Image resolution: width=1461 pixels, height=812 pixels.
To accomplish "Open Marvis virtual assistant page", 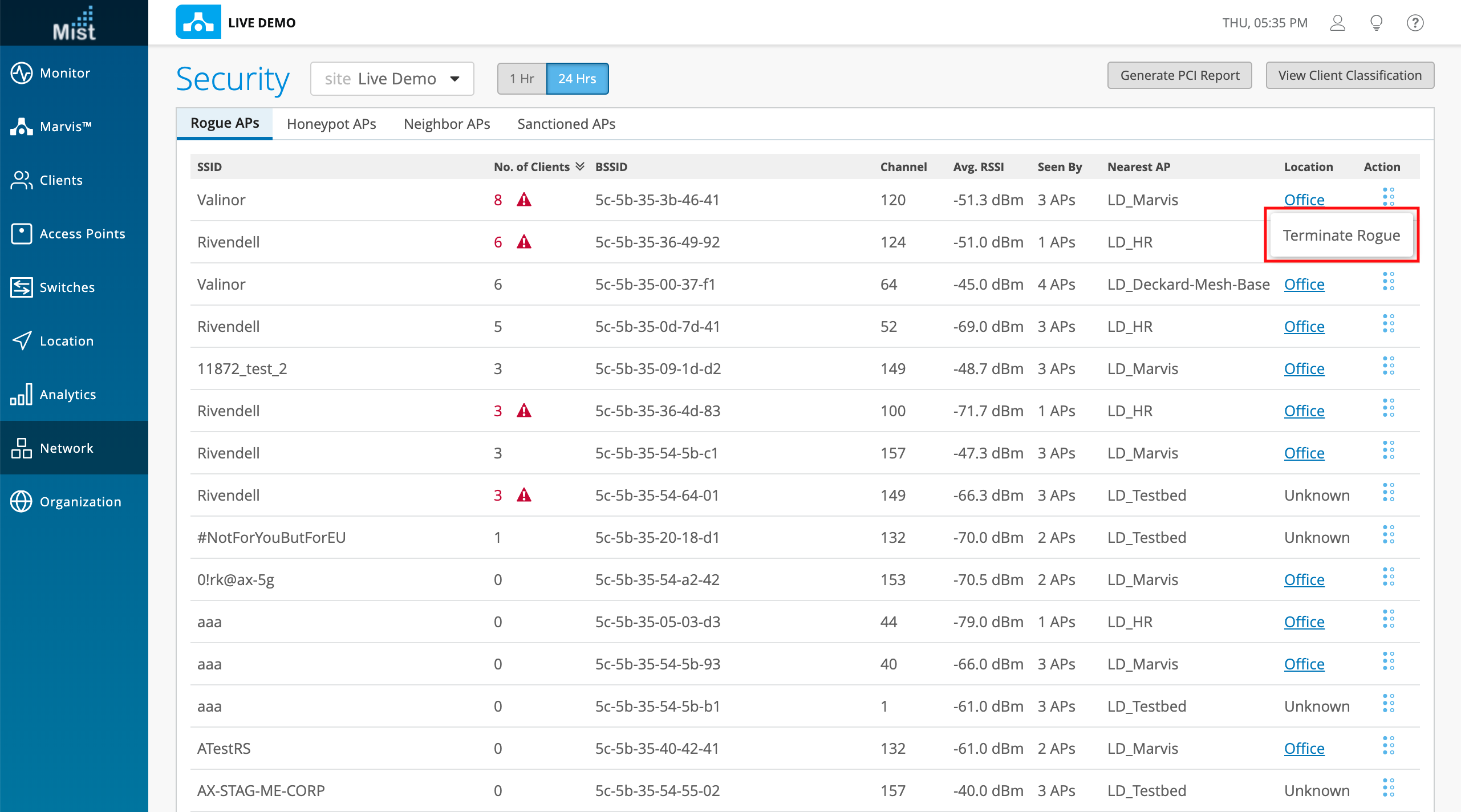I will 64,127.
